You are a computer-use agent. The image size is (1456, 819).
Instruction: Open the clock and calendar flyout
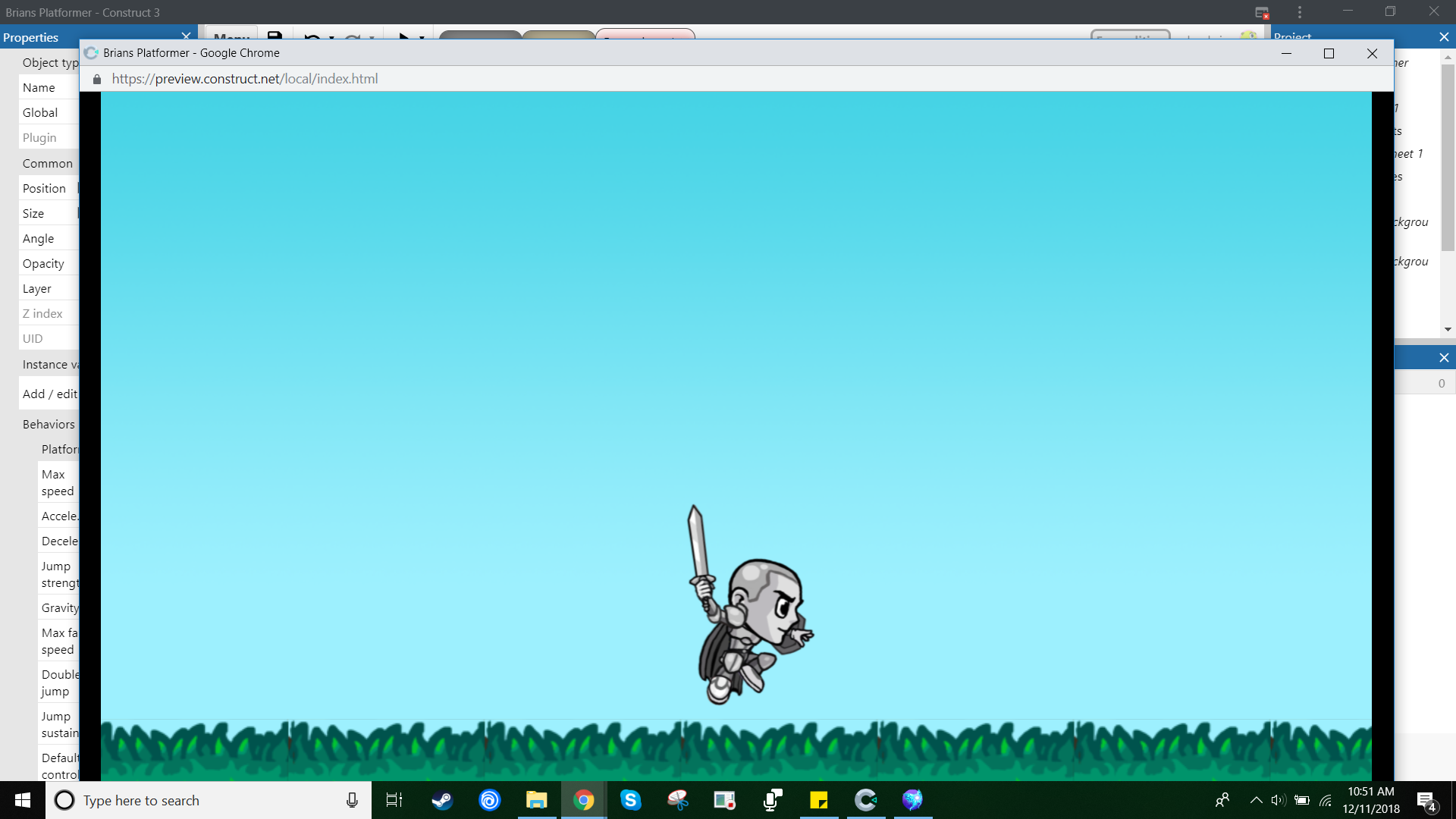click(1371, 800)
